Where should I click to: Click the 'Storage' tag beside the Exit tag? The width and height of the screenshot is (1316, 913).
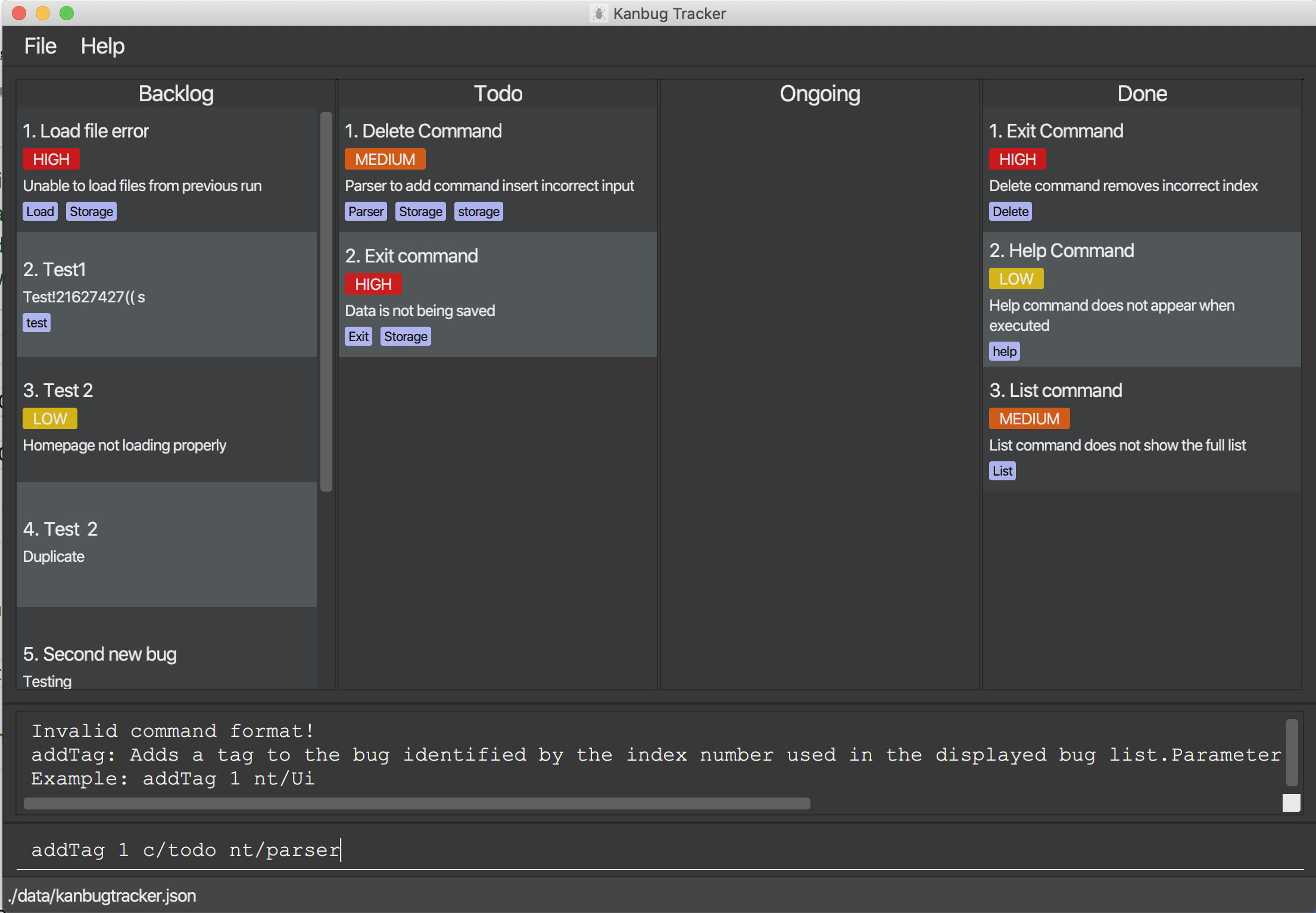[x=406, y=336]
